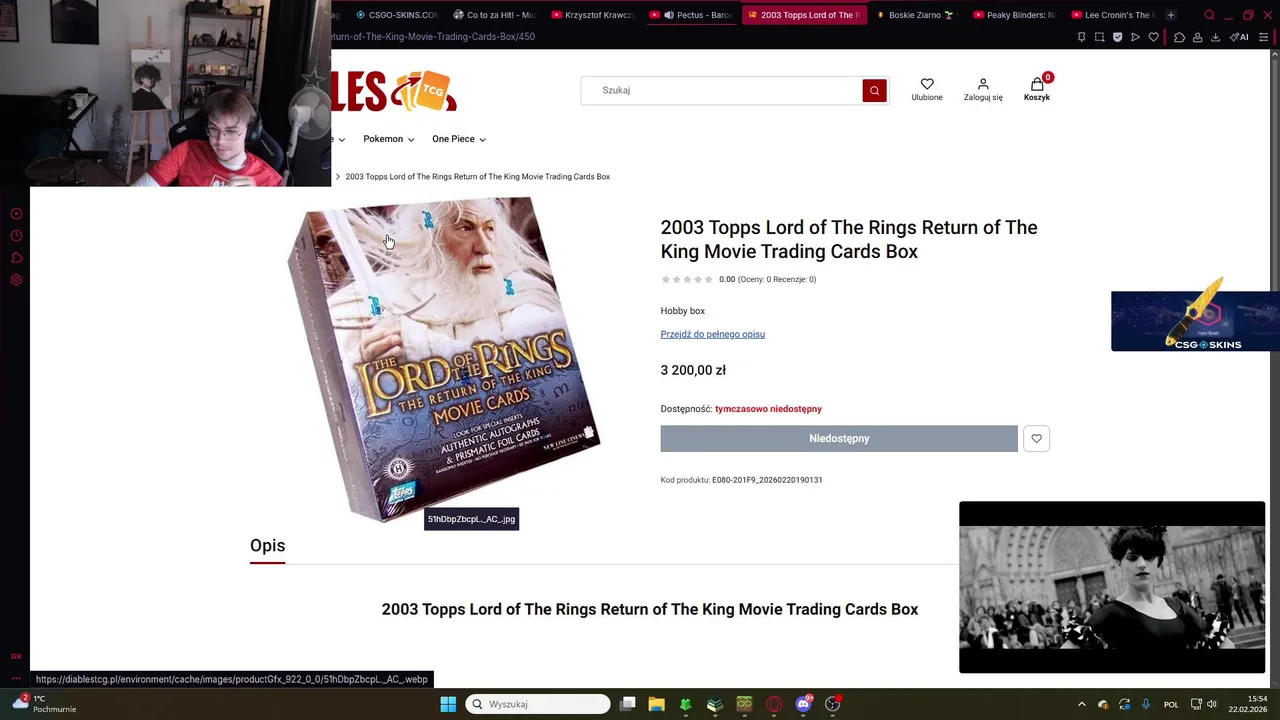Open File Explorer from taskbar
Image resolution: width=1280 pixels, height=720 pixels.
tap(656, 704)
